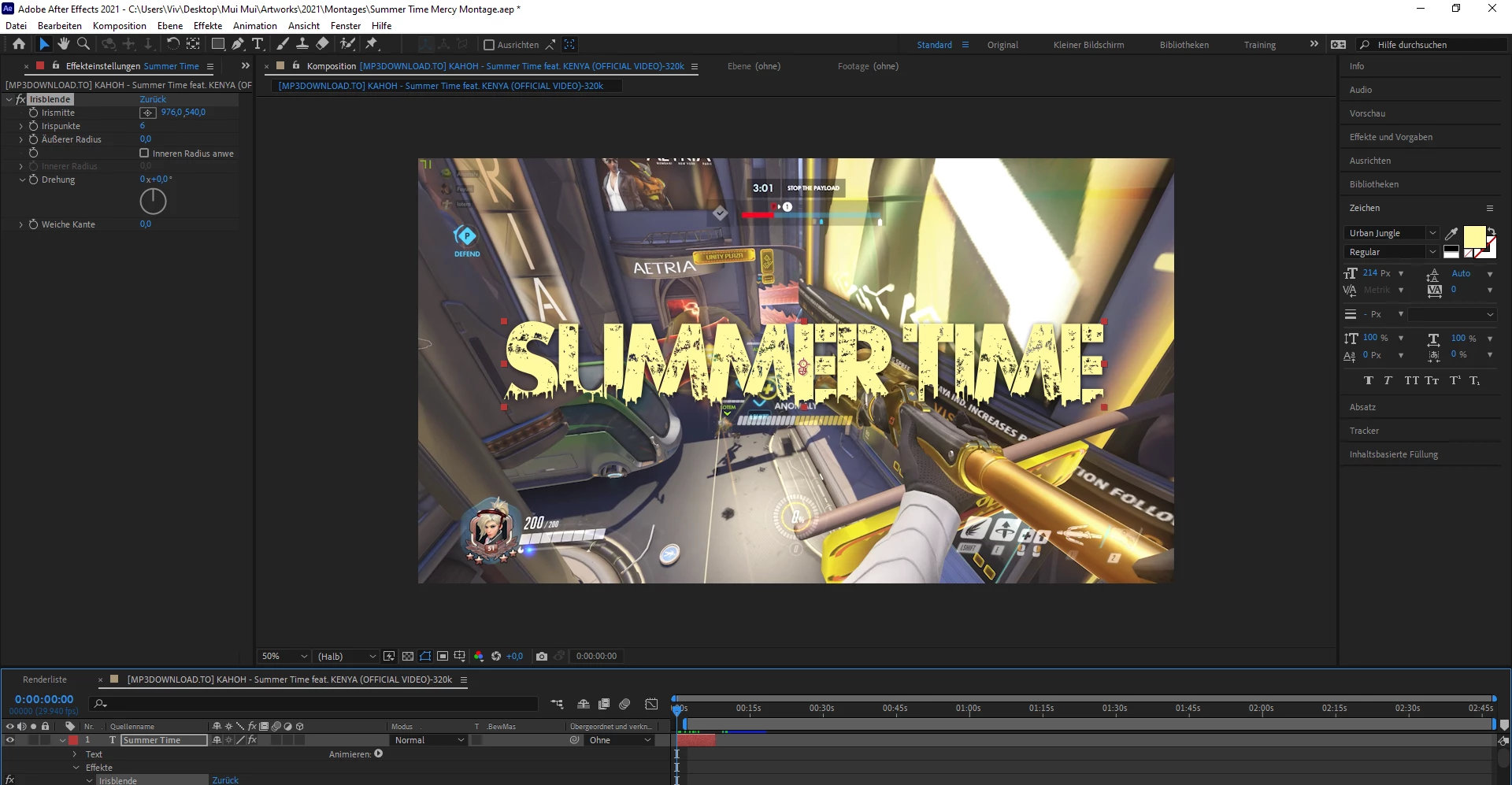The image size is (1512, 785).
Task: Toggle motion blur icon in timeline
Action: point(624,704)
